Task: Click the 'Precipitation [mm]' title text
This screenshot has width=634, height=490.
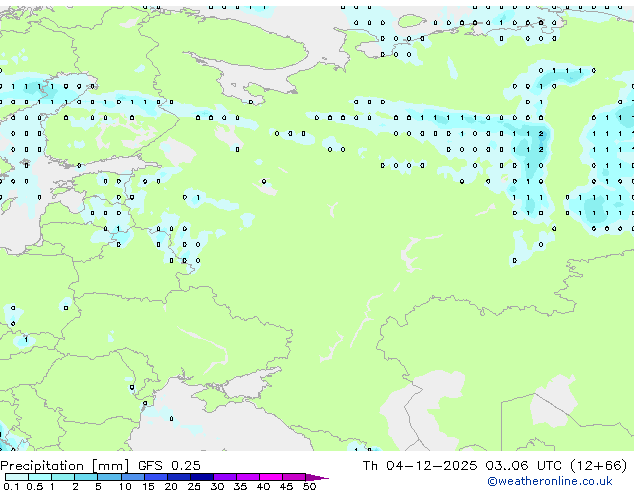Action: click(65, 466)
